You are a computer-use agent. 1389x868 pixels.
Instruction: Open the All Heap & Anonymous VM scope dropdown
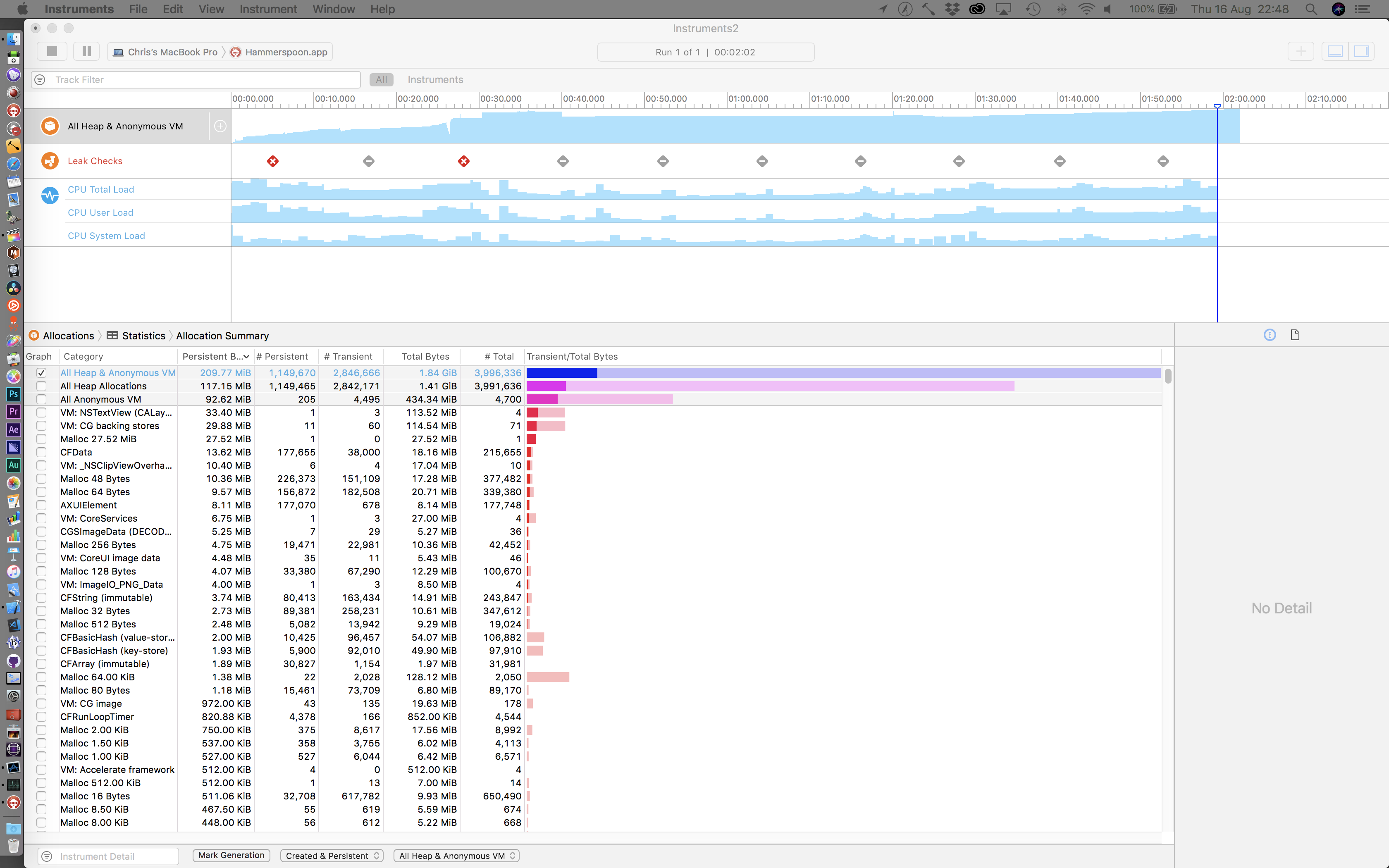coord(456,855)
